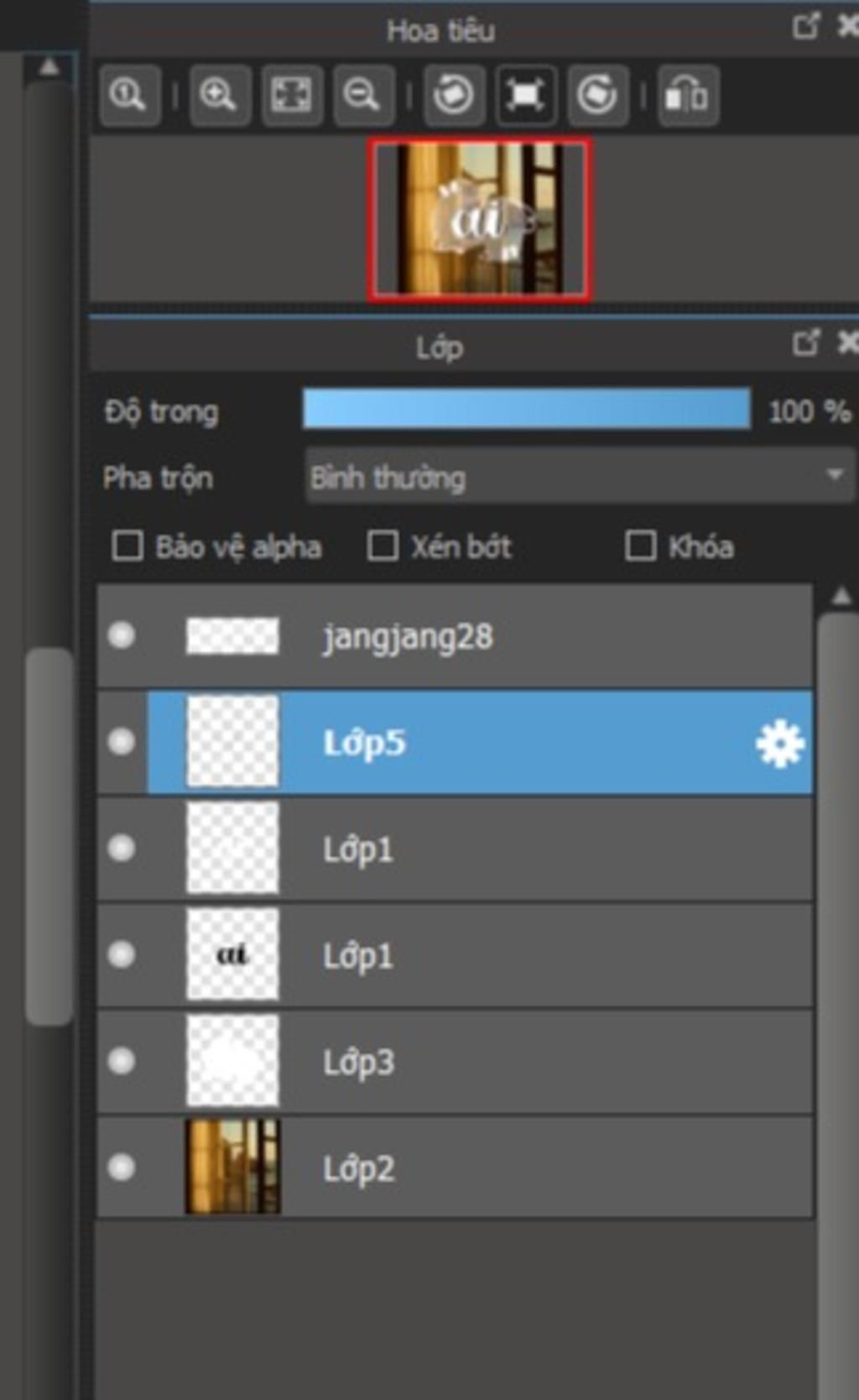The width and height of the screenshot is (859, 1400).
Task: Enable the Bảo vệ alpha checkbox
Action: [128, 546]
